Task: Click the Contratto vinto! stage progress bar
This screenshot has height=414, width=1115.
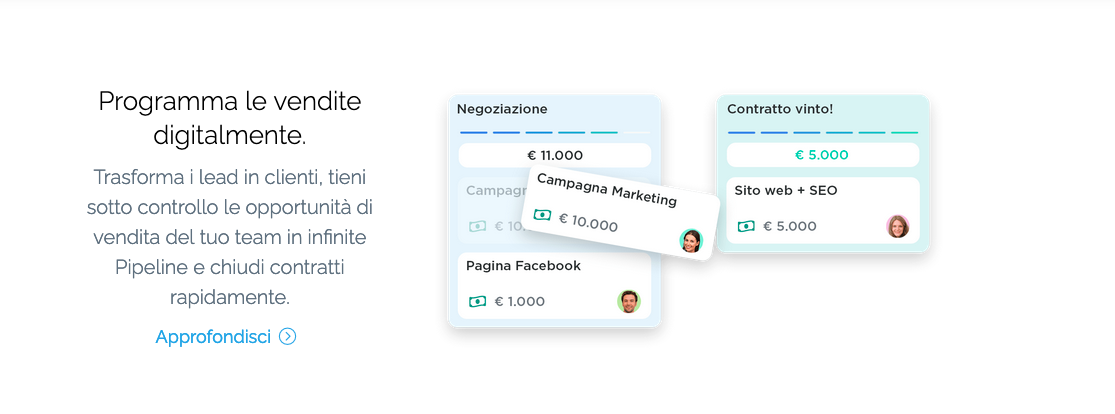Action: 823,132
